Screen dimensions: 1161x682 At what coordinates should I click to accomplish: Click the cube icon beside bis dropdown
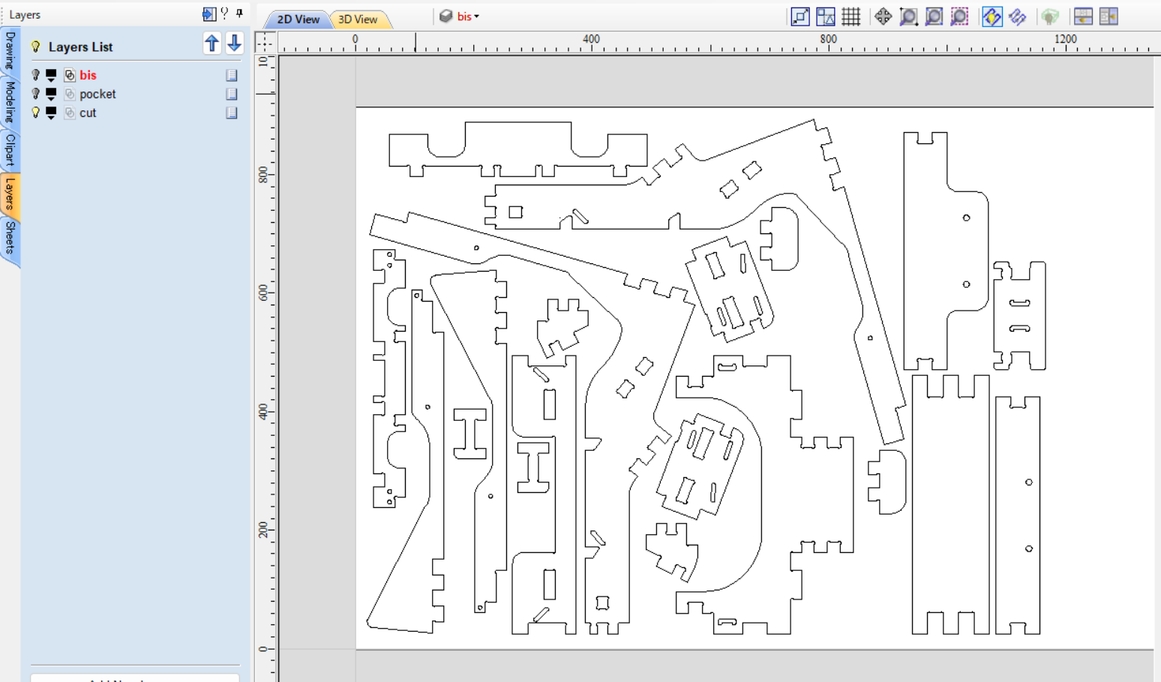446,16
